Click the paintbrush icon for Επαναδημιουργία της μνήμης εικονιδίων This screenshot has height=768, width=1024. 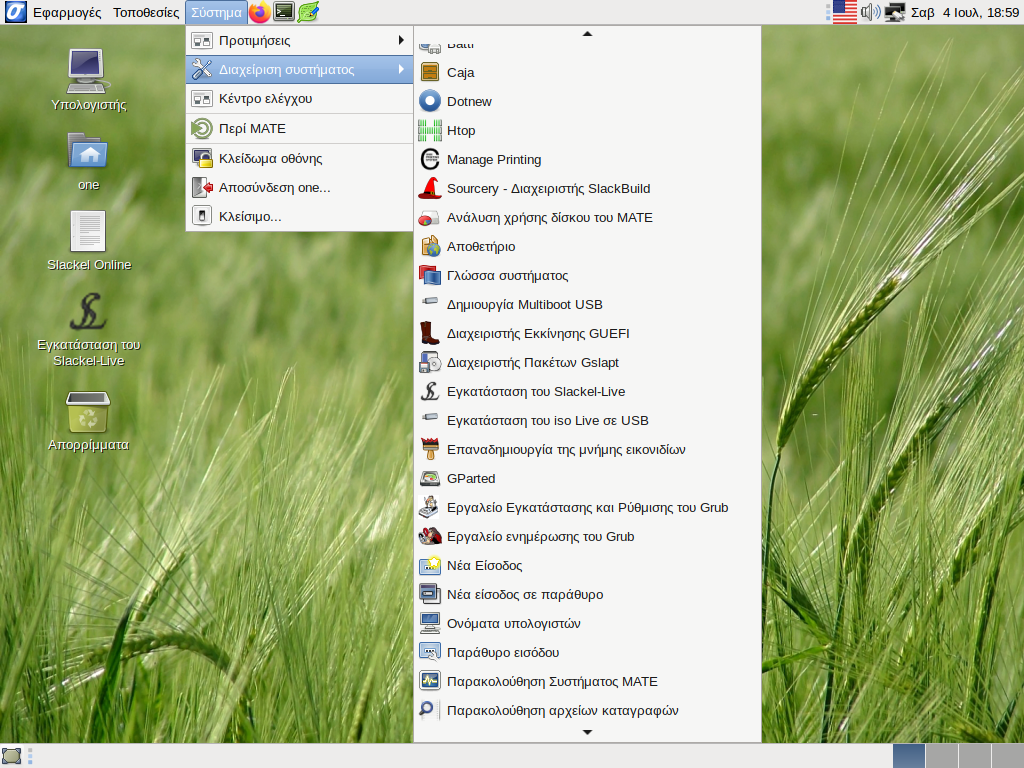click(430, 449)
